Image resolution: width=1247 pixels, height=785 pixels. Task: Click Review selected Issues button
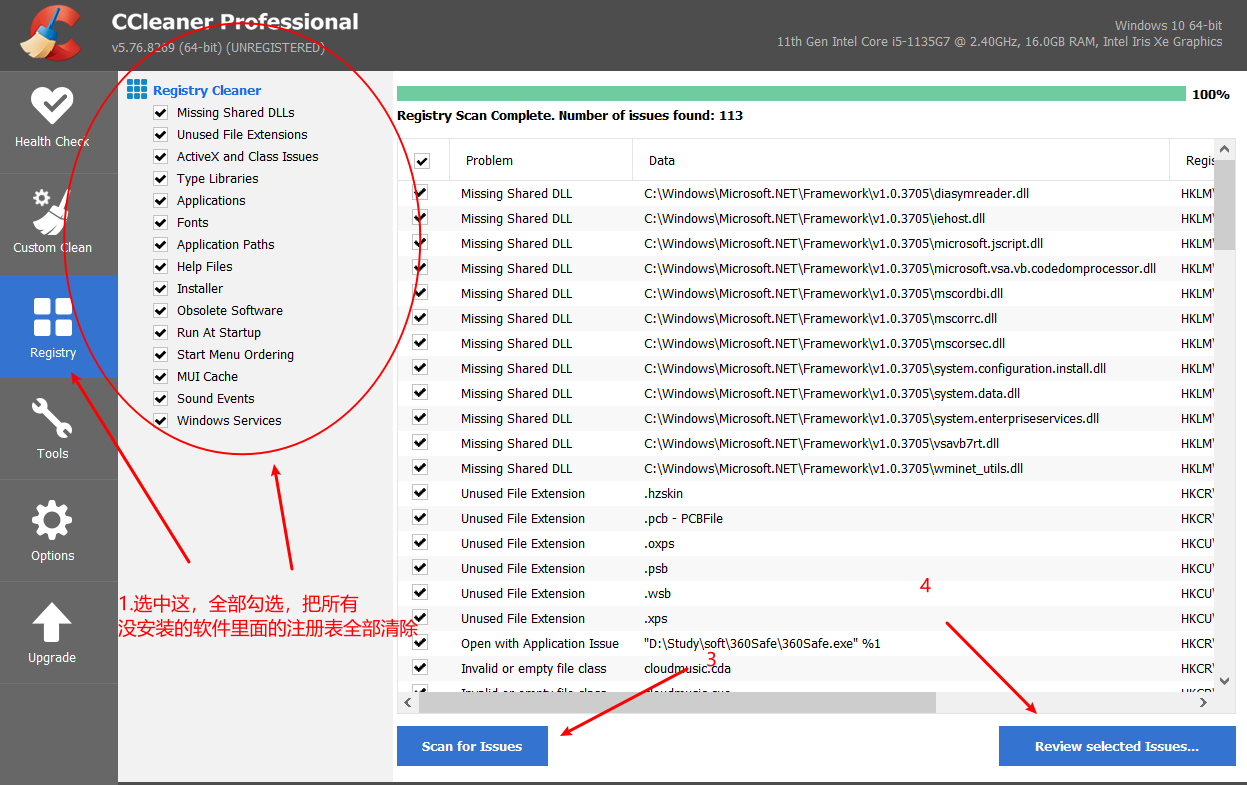1116,746
